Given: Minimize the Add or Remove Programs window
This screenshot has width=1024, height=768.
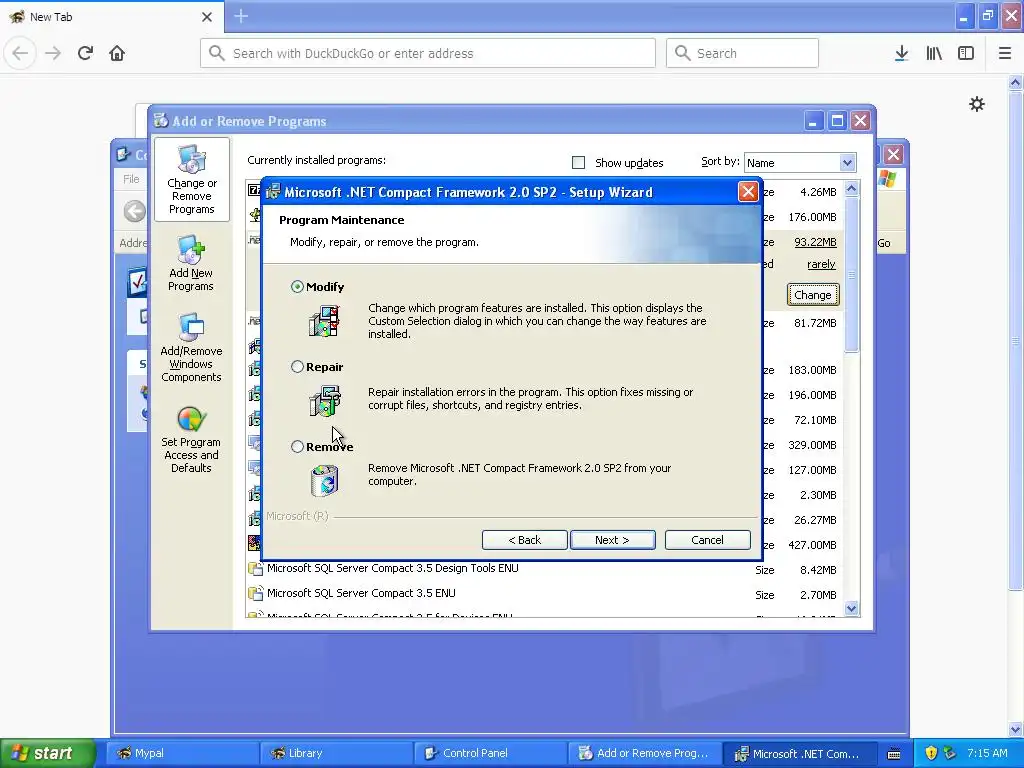Looking at the screenshot, I should (x=813, y=121).
